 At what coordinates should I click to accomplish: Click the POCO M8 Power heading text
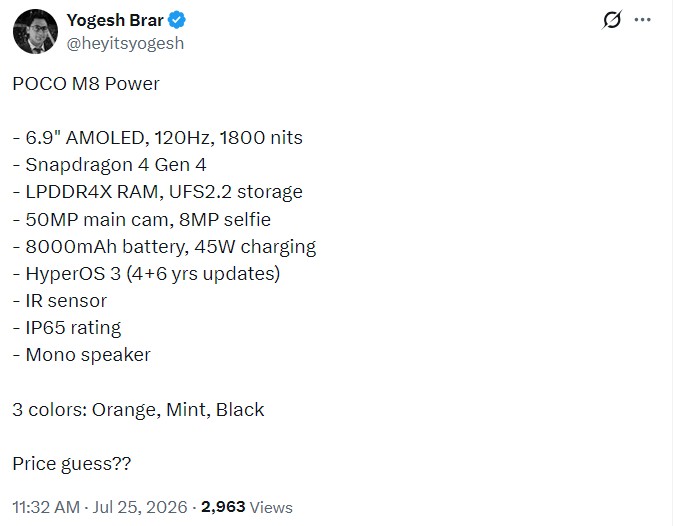86,84
